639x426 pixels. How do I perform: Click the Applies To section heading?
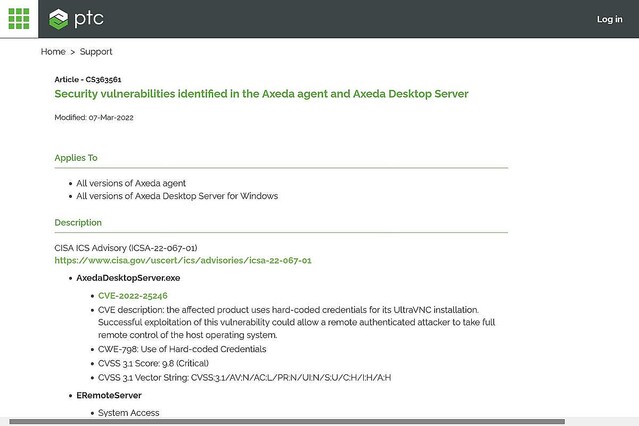76,158
